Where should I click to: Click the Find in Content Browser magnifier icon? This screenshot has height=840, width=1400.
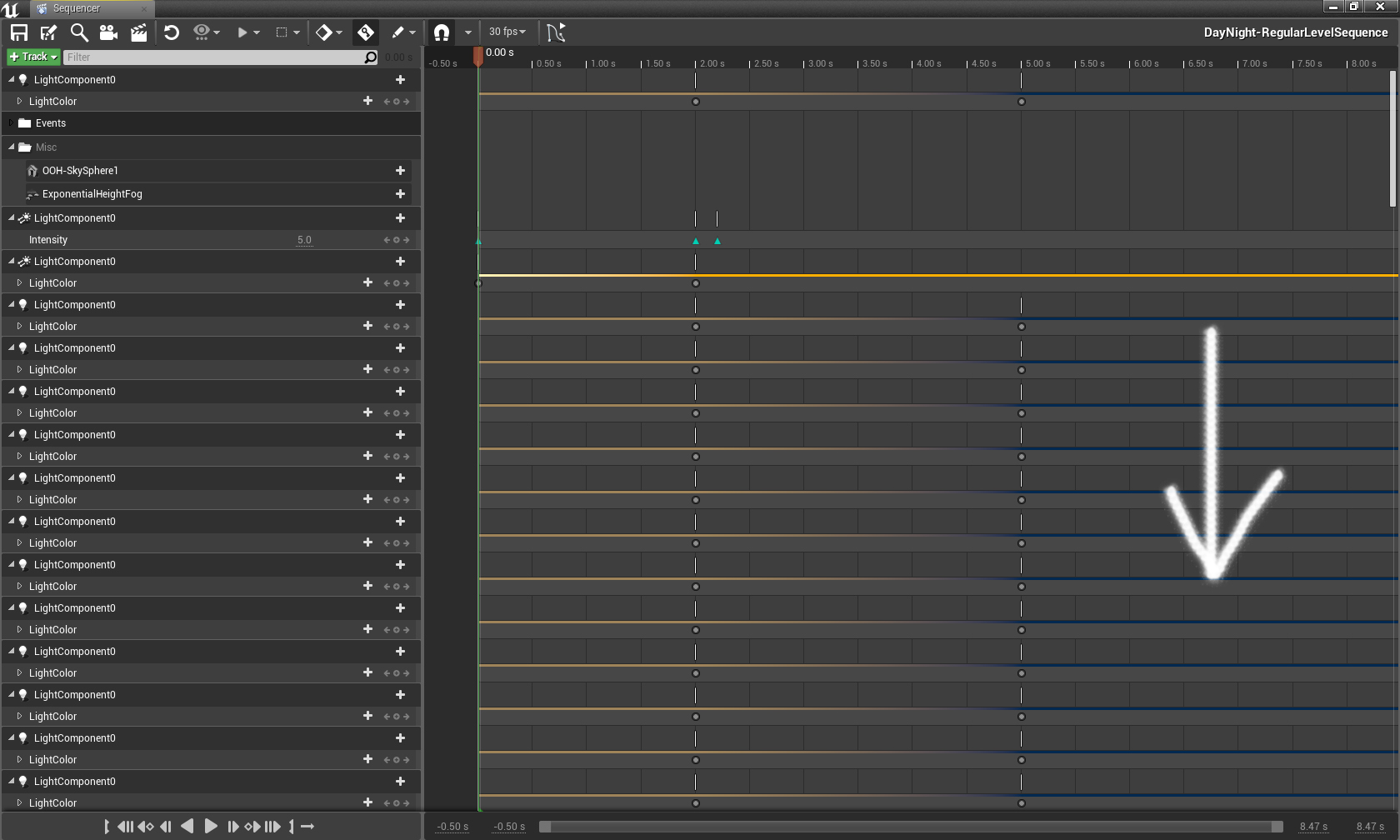[x=79, y=32]
